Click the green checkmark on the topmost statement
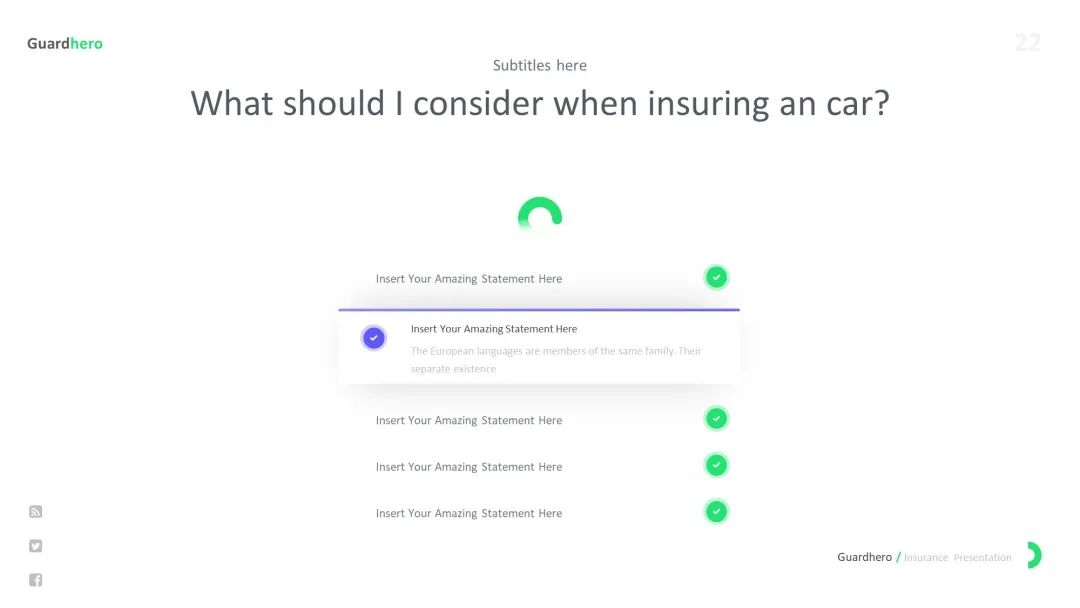Image resolution: width=1080 pixels, height=608 pixels. 716,277
